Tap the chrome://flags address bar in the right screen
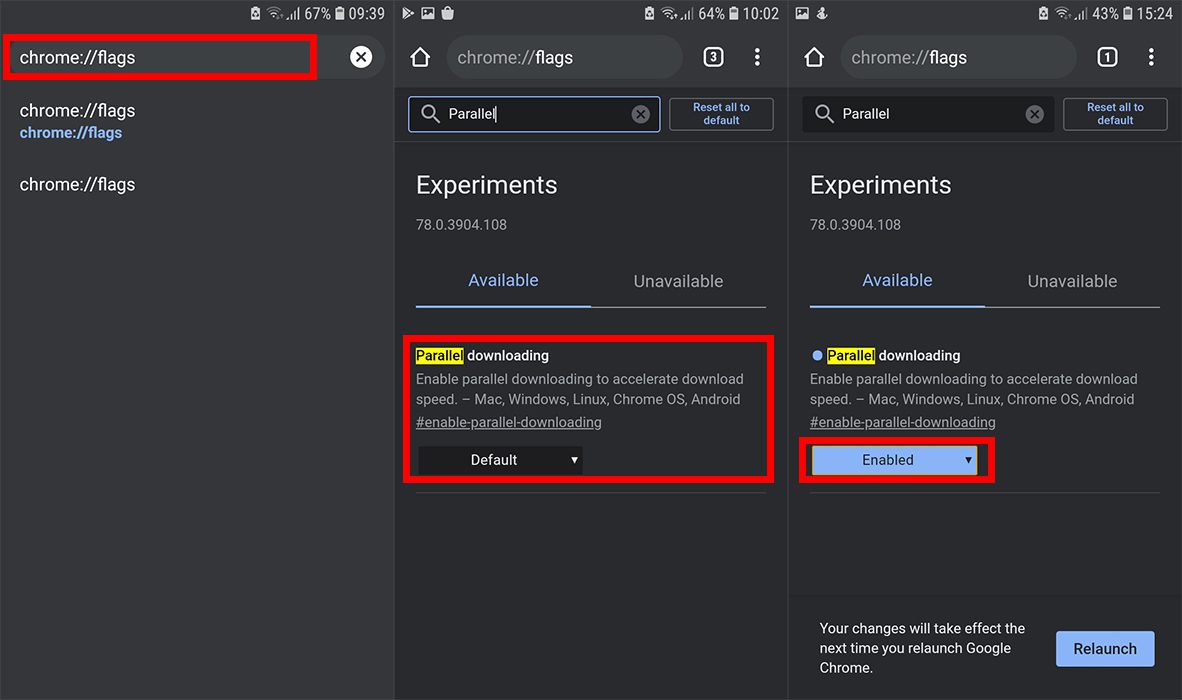The width and height of the screenshot is (1182, 700). (x=958, y=57)
